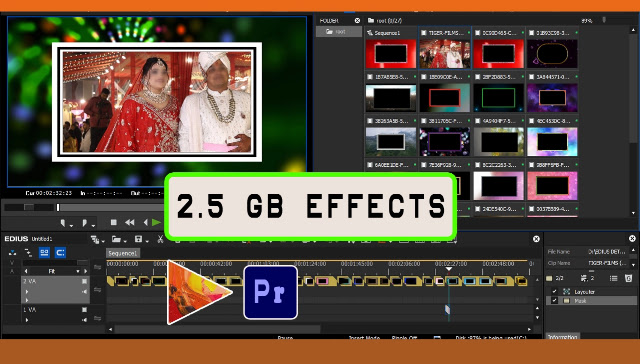Image resolution: width=640 pixels, height=364 pixels.
Task: Click the bin scroll-down arrow
Action: (634, 213)
